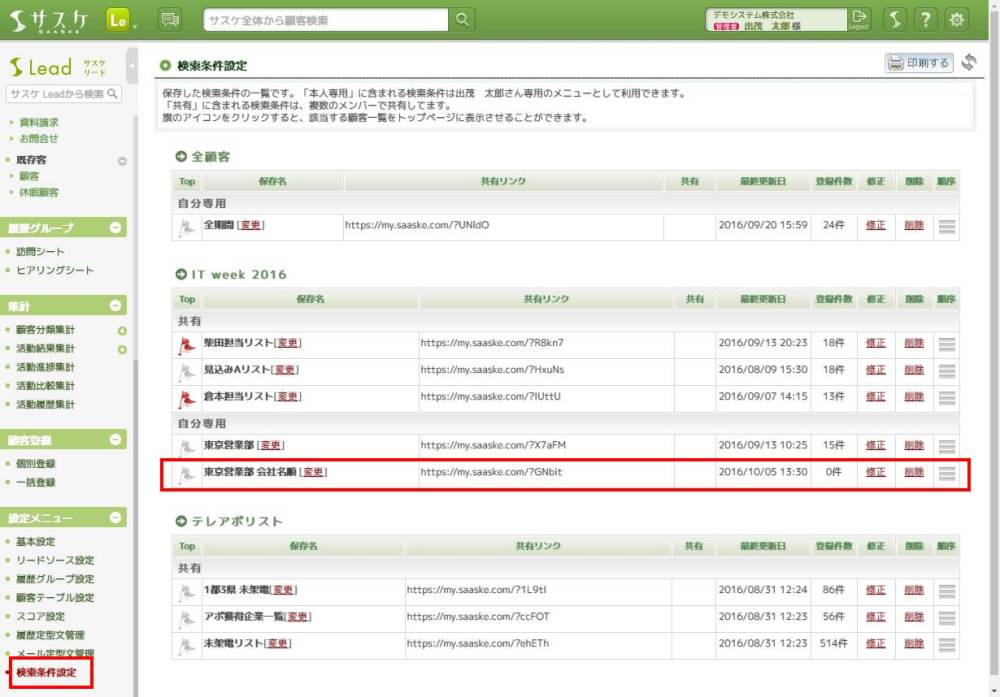Open the Le product switcher dropdown
Viewport: 1000px width, 697px height.
(121, 20)
